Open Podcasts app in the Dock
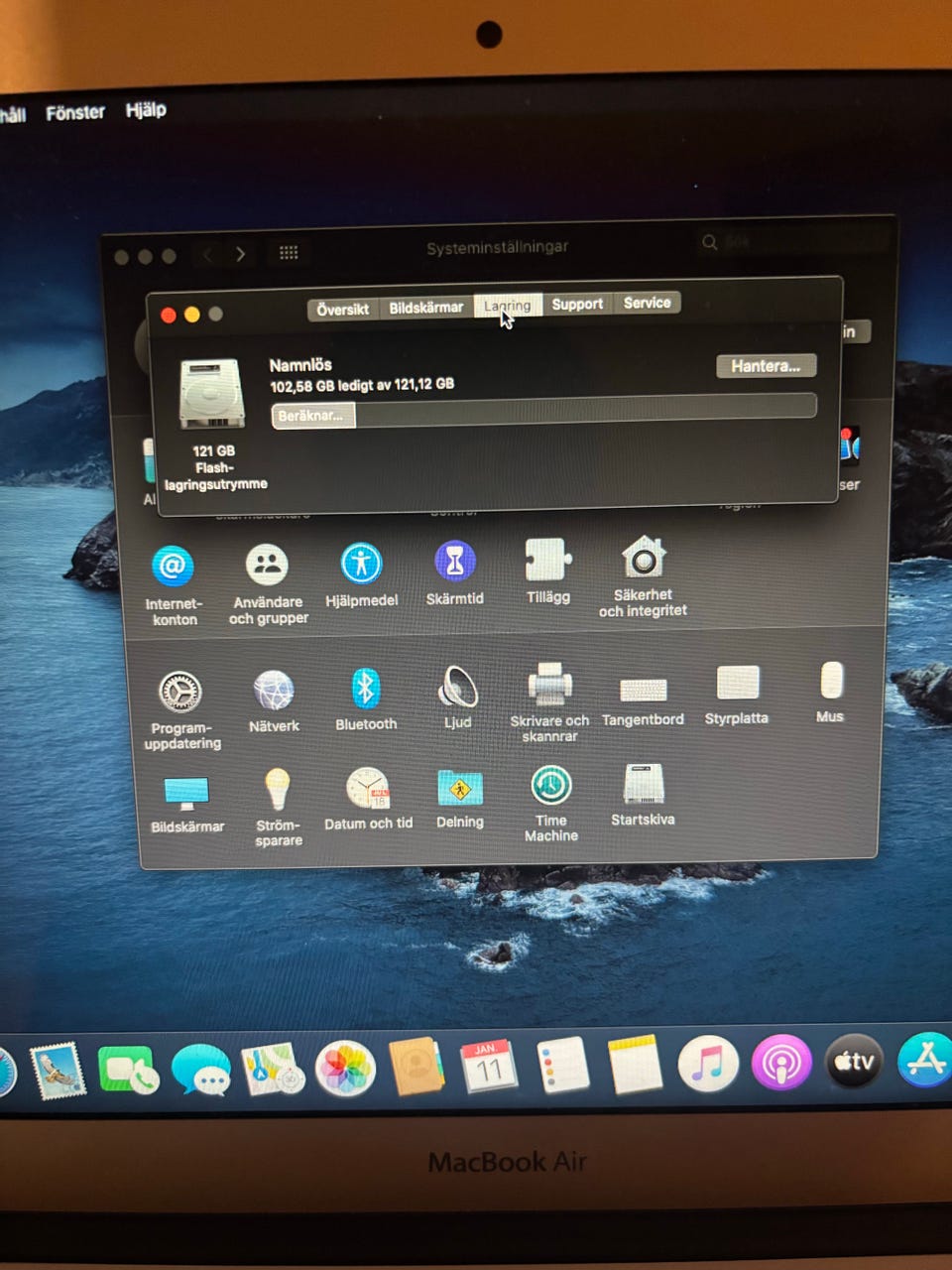 click(x=780, y=1063)
